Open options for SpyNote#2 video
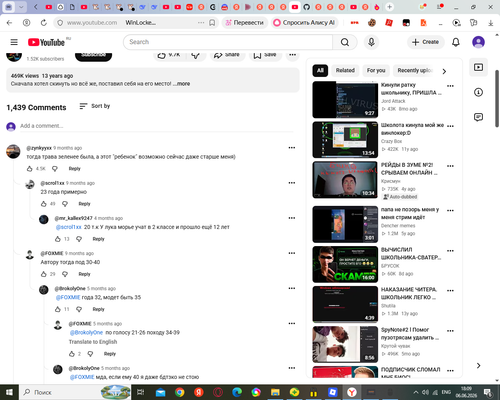Image resolution: width=500 pixels, height=400 pixels. tap(450, 331)
